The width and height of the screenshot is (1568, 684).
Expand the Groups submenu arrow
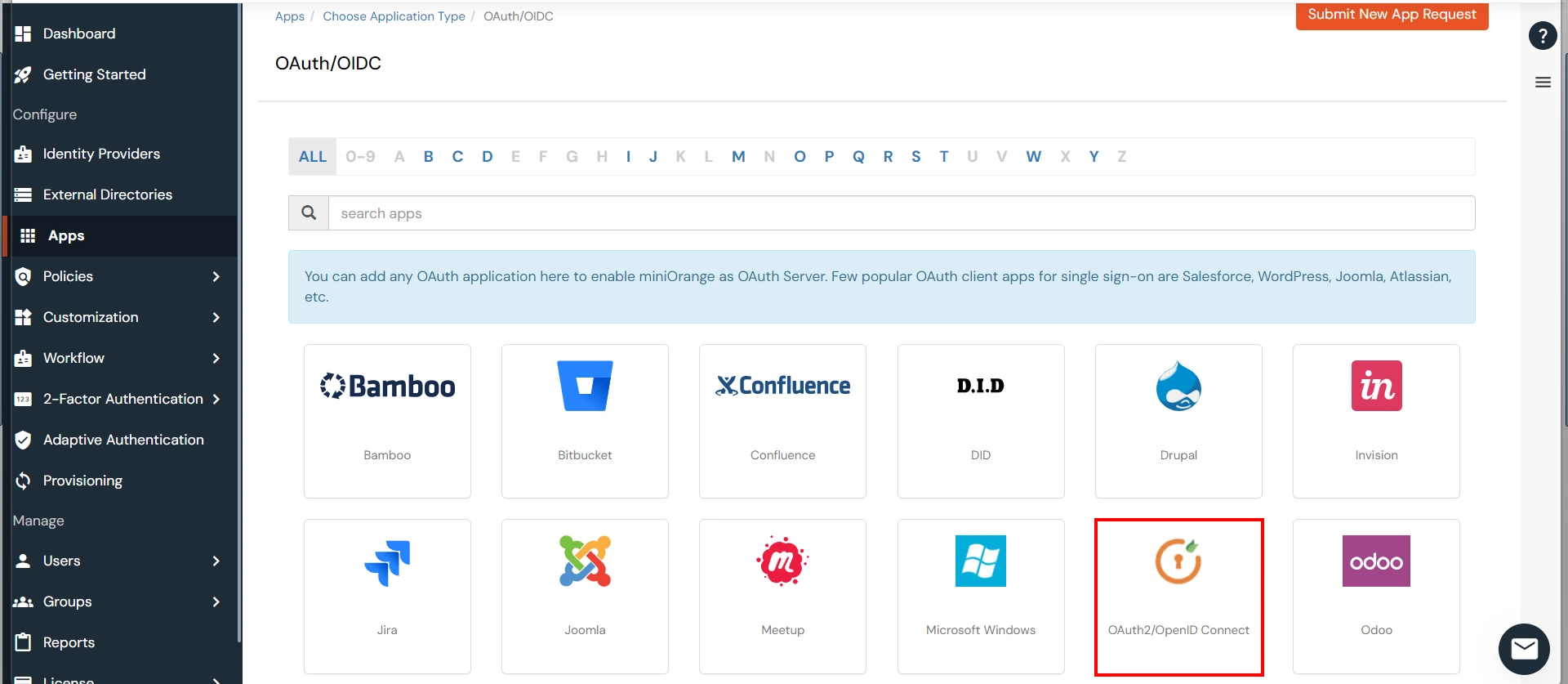216,601
